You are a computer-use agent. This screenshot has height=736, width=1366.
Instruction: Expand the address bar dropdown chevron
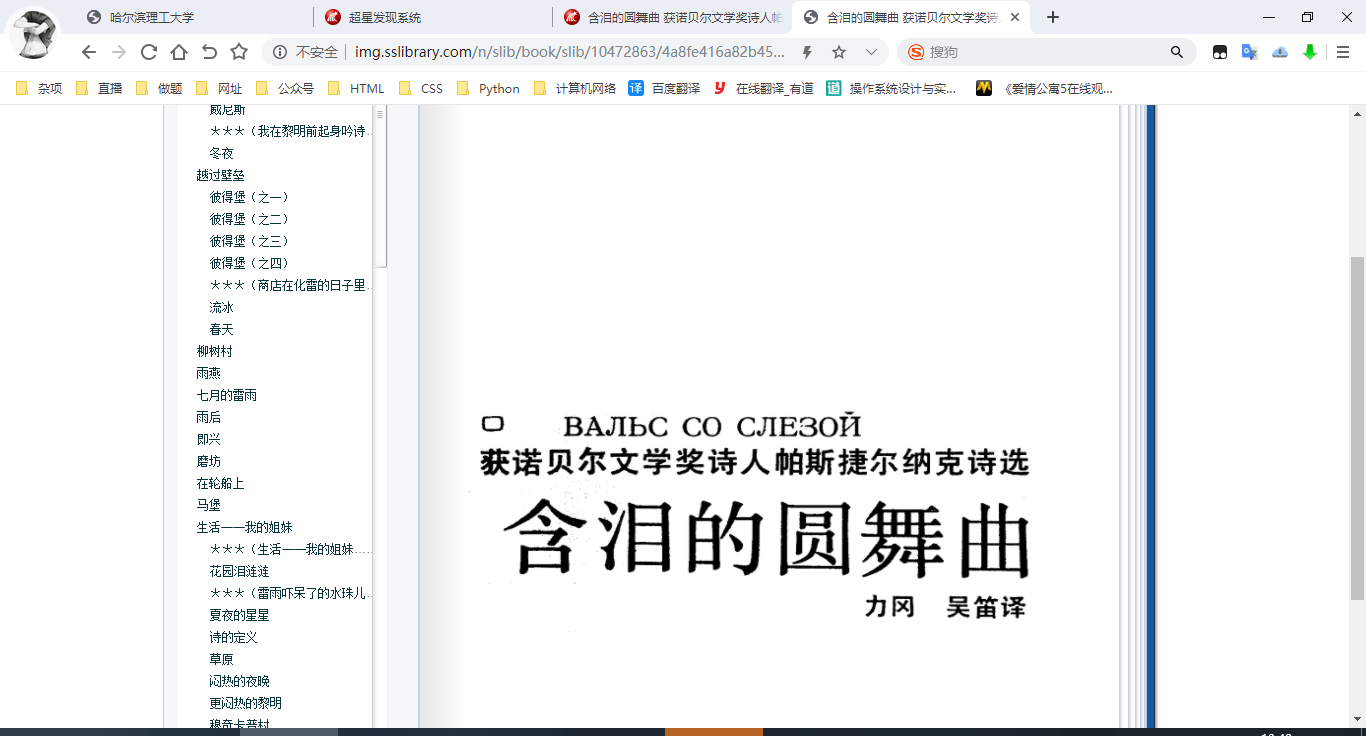click(871, 52)
